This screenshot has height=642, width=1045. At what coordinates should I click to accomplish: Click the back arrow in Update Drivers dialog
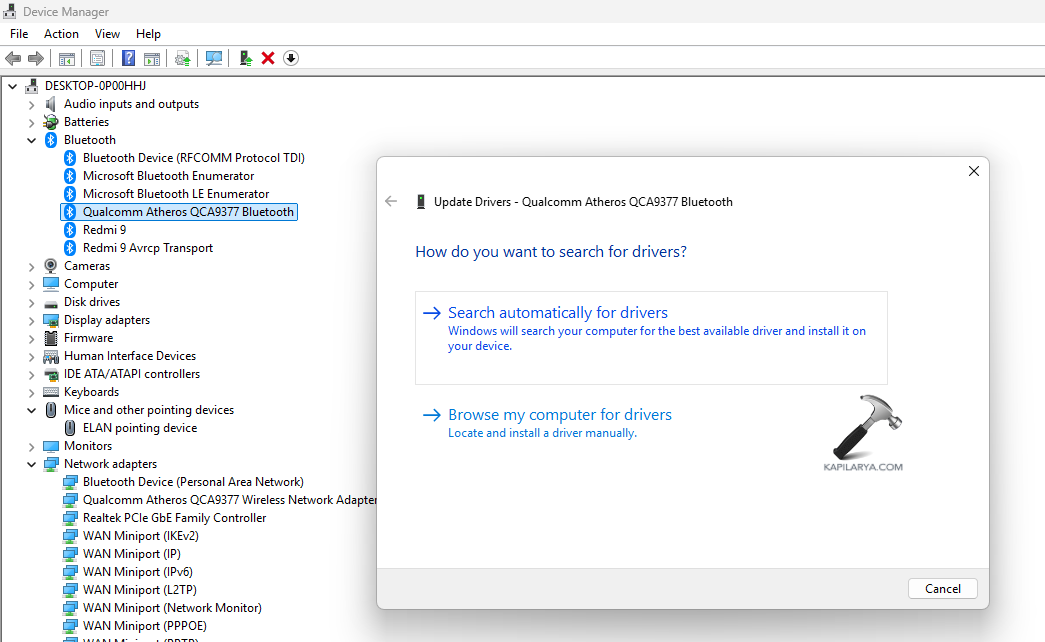coord(391,201)
